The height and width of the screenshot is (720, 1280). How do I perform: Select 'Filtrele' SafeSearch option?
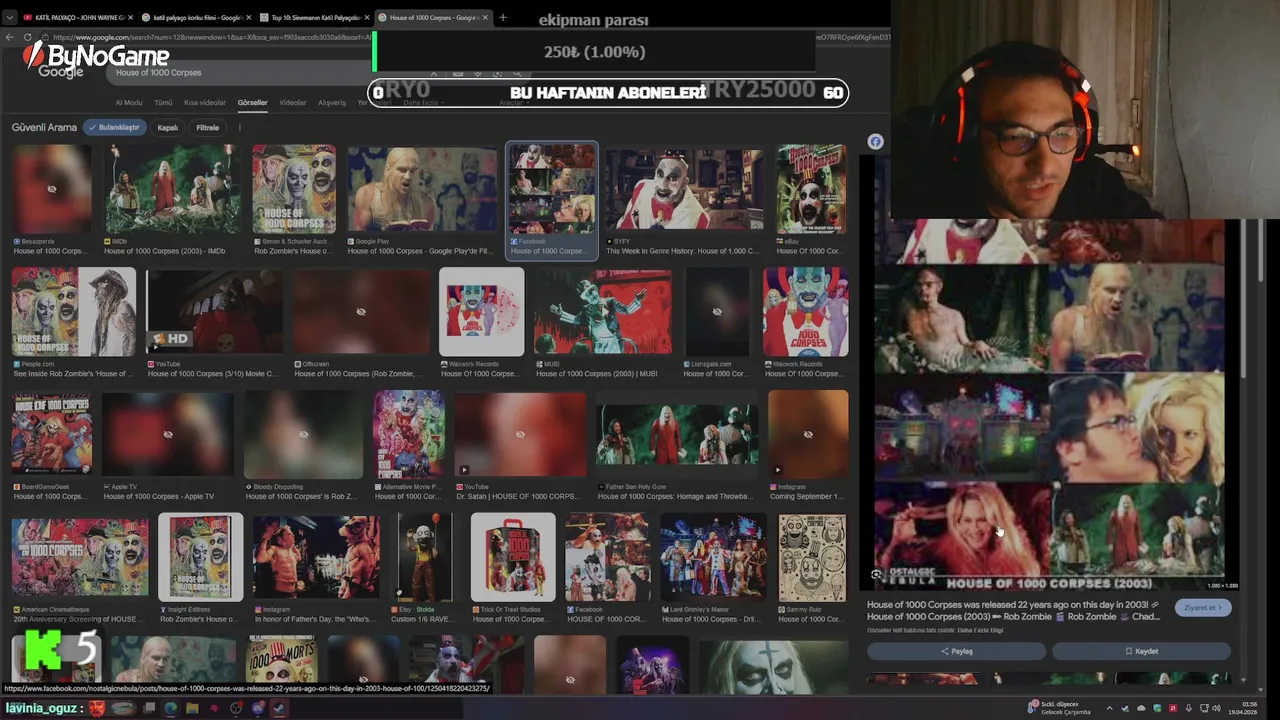[207, 127]
